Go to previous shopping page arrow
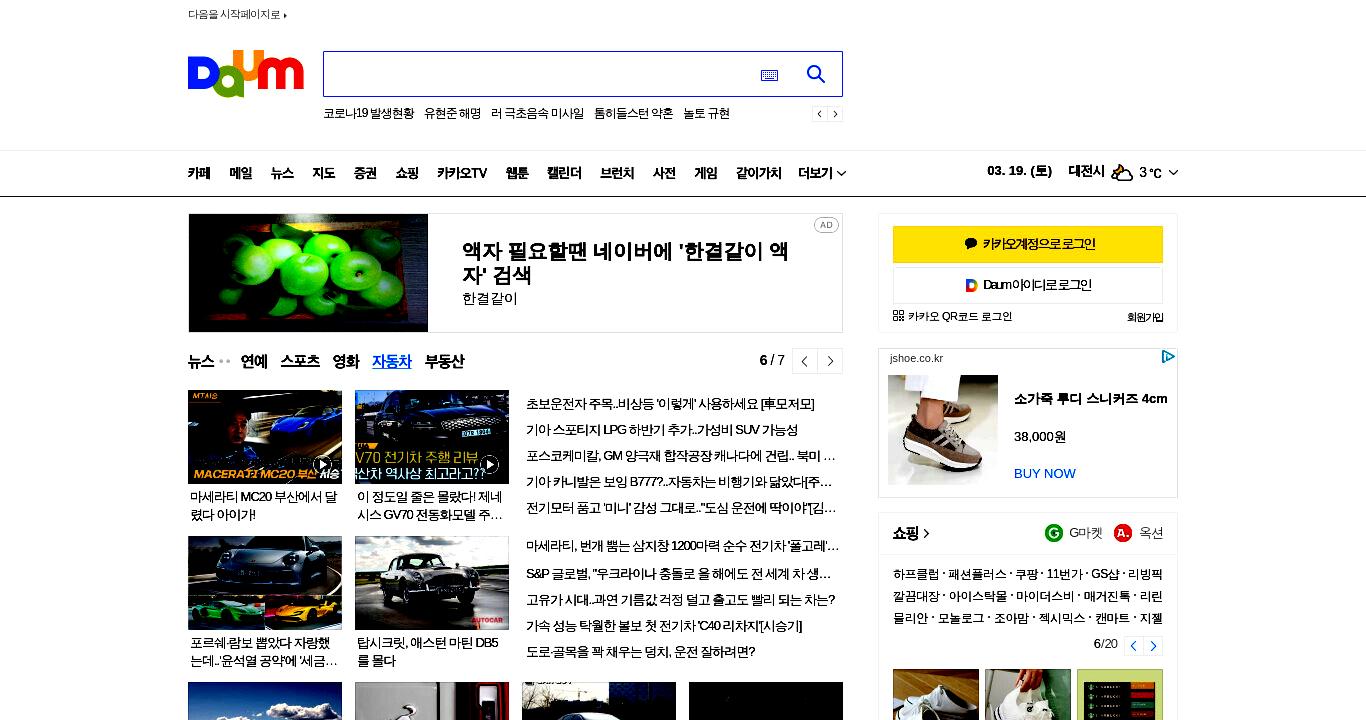 [x=1134, y=646]
